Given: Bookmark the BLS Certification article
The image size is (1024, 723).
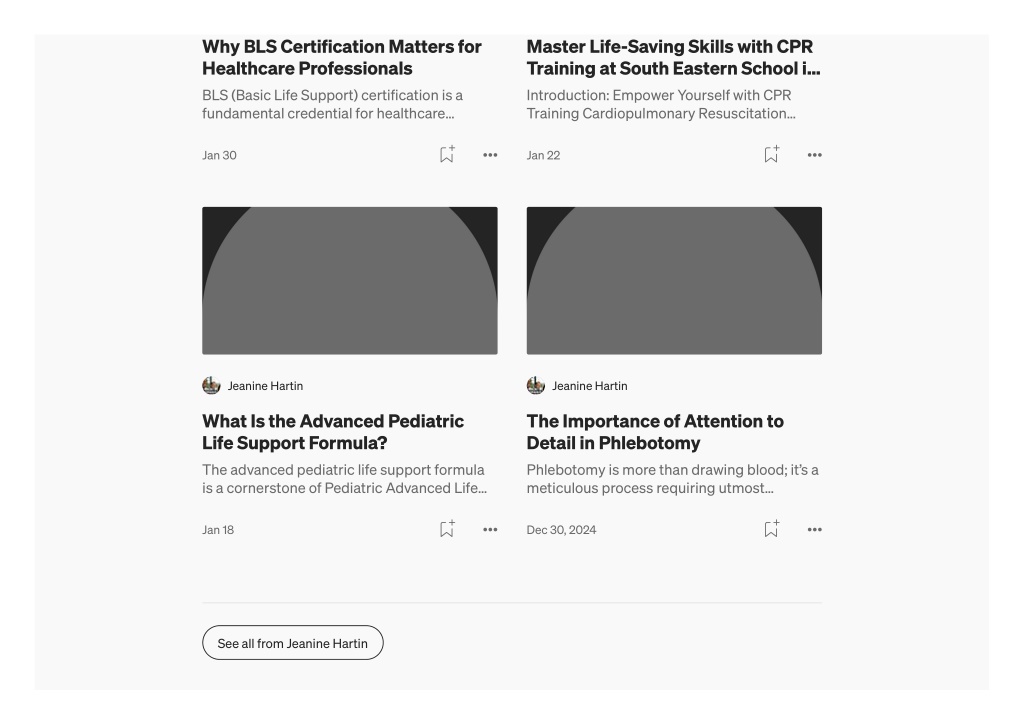Looking at the screenshot, I should [x=447, y=154].
